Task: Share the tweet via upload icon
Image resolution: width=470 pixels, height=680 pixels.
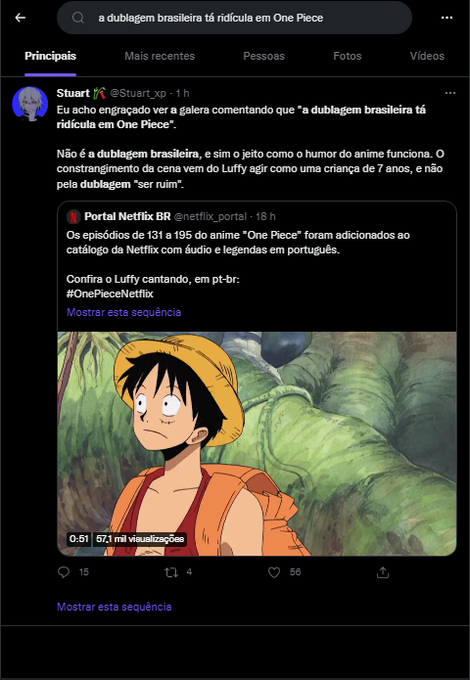Action: pos(382,572)
